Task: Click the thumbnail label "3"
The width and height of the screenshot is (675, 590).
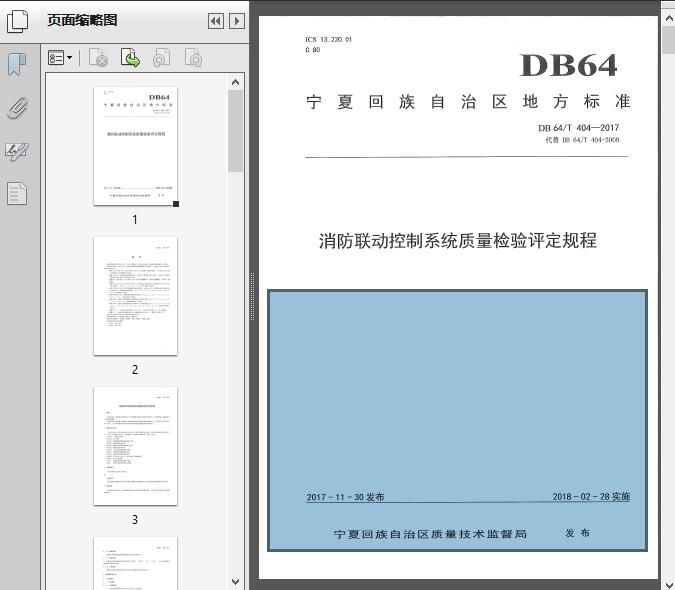Action: coord(135,520)
